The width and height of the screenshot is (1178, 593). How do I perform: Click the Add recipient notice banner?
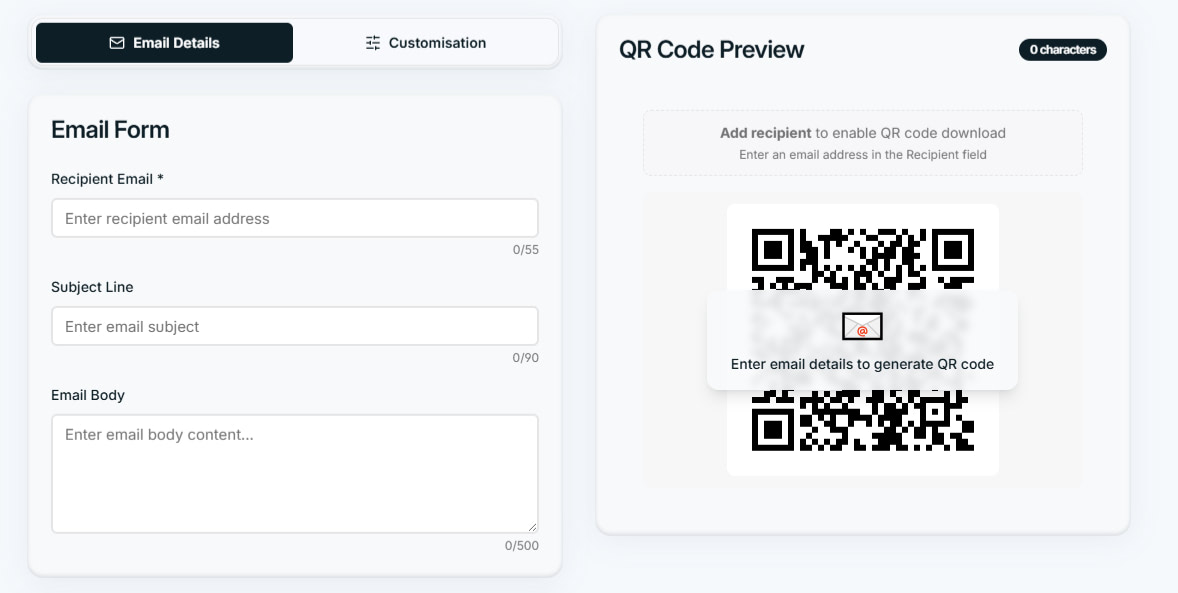pos(862,142)
